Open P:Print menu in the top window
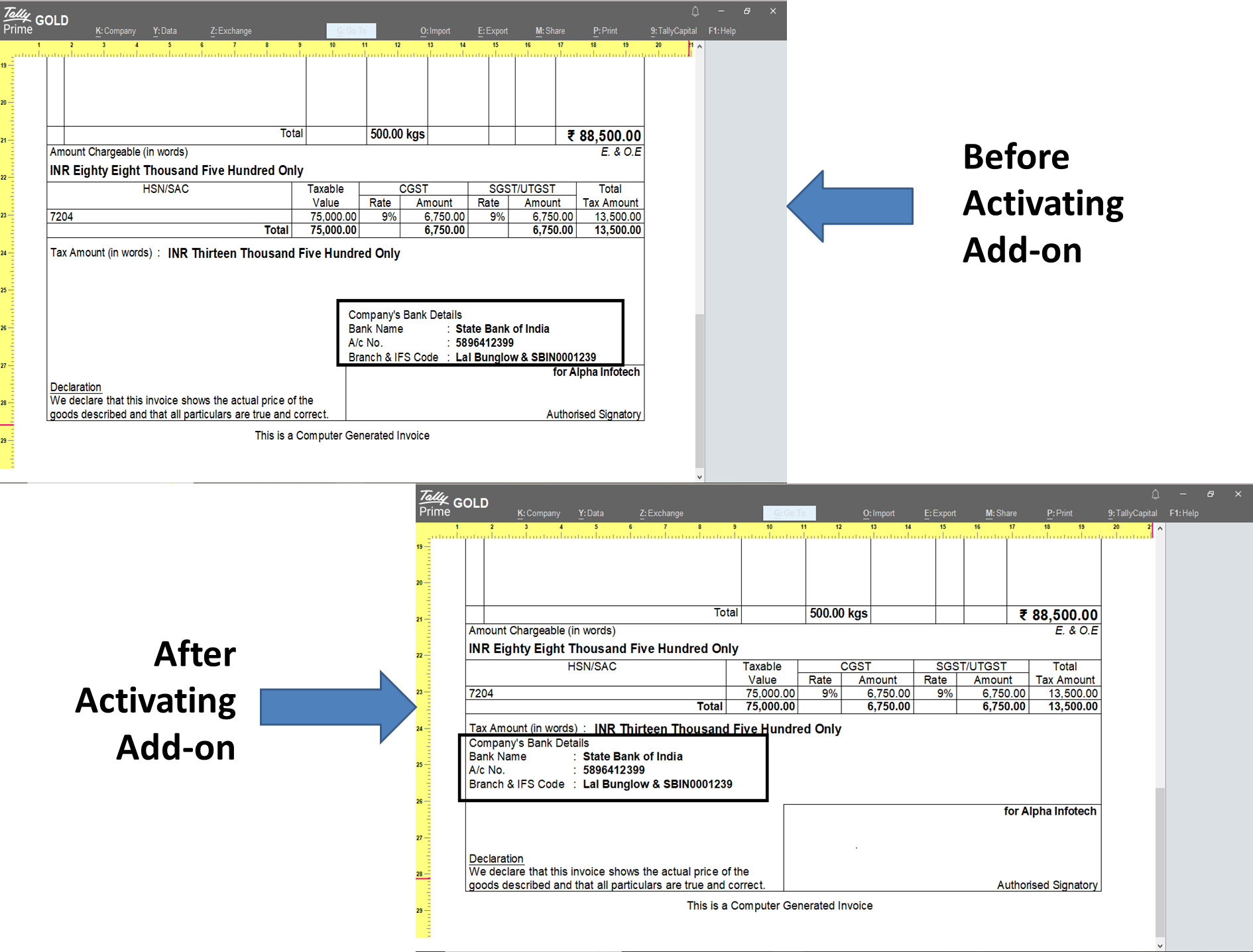Viewport: 1253px width, 952px height. pyautogui.click(x=605, y=31)
